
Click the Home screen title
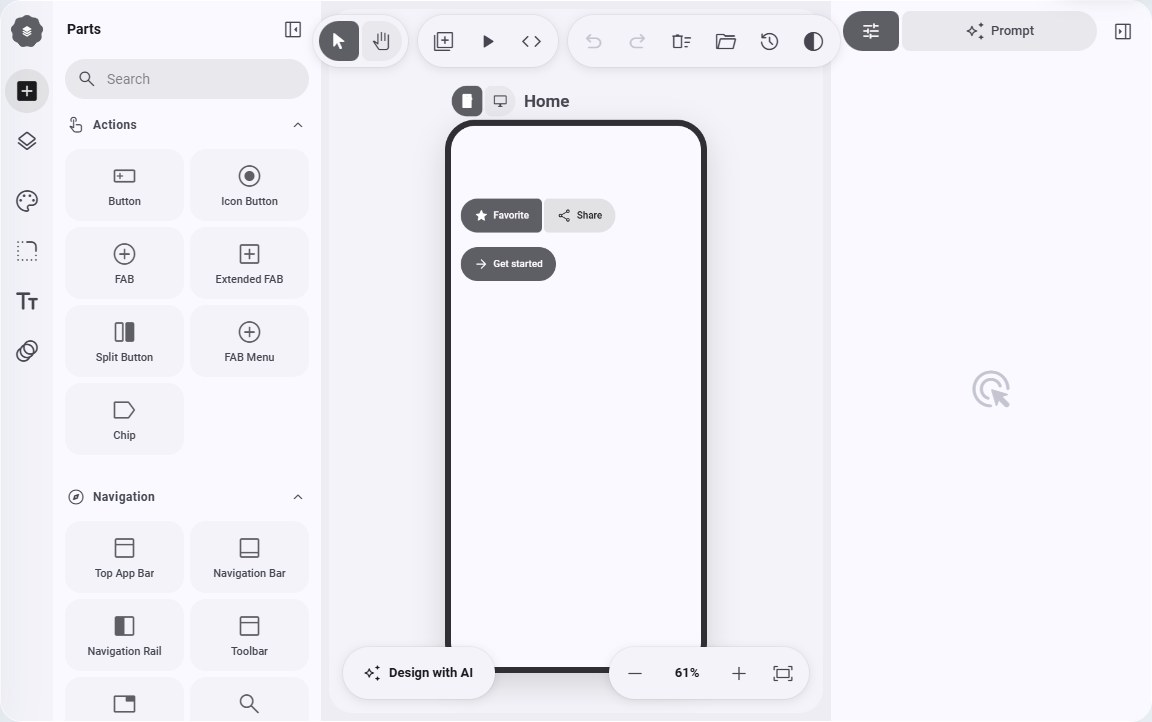click(x=547, y=101)
